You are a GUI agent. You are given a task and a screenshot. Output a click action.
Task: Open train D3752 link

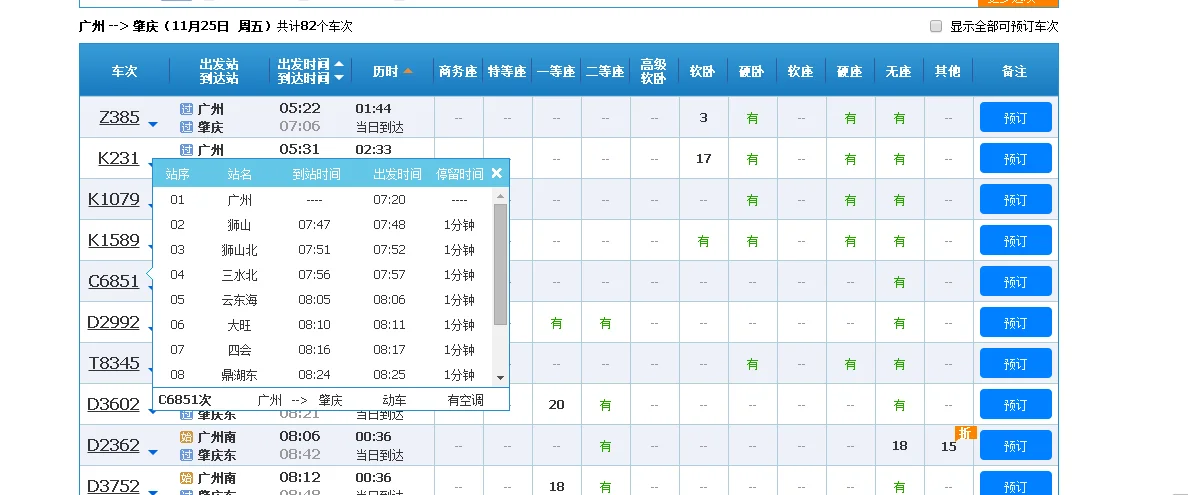pos(114,486)
